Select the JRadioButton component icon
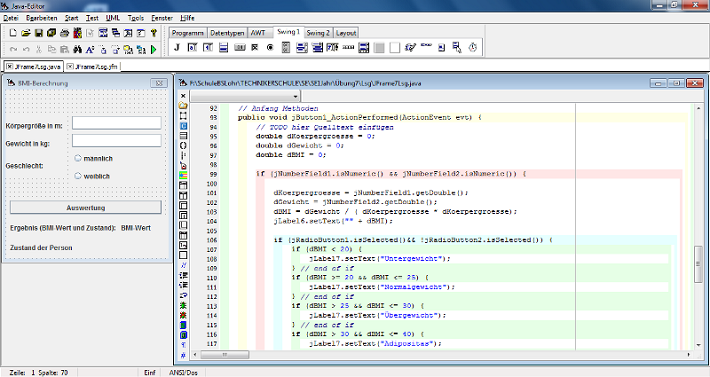 click(270, 47)
